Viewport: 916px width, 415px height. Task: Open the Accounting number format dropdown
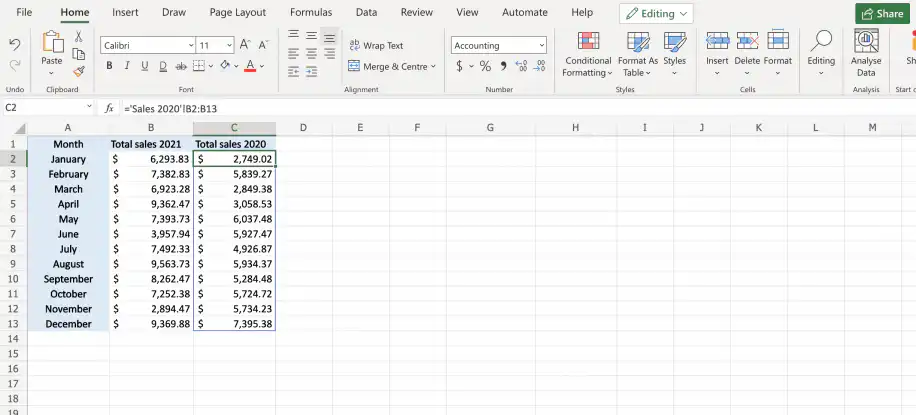coord(542,45)
